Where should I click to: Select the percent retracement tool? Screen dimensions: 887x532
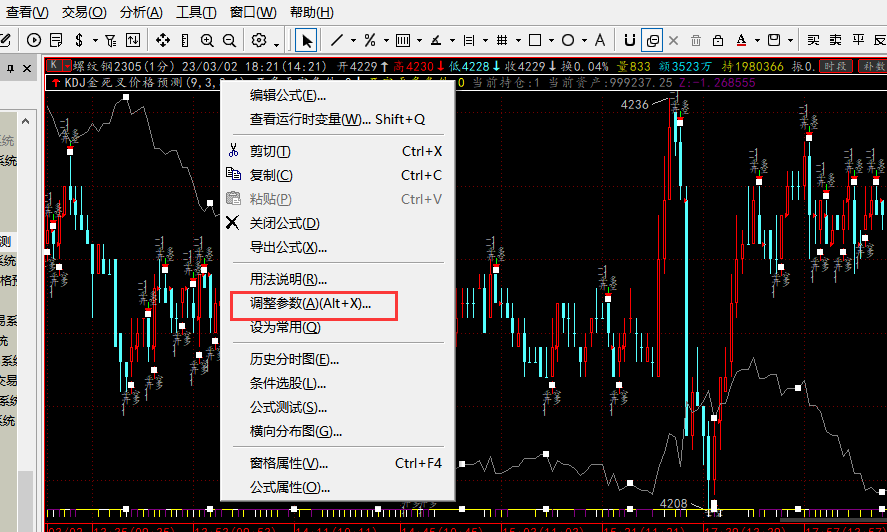pos(370,40)
